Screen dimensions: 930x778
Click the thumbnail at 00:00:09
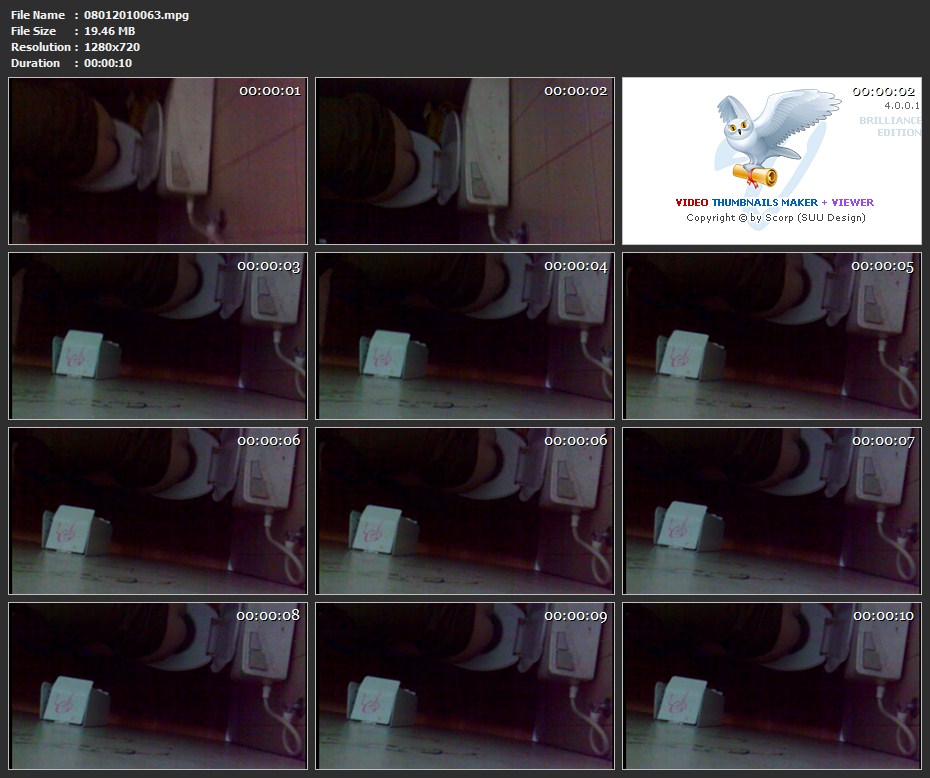tap(465, 686)
